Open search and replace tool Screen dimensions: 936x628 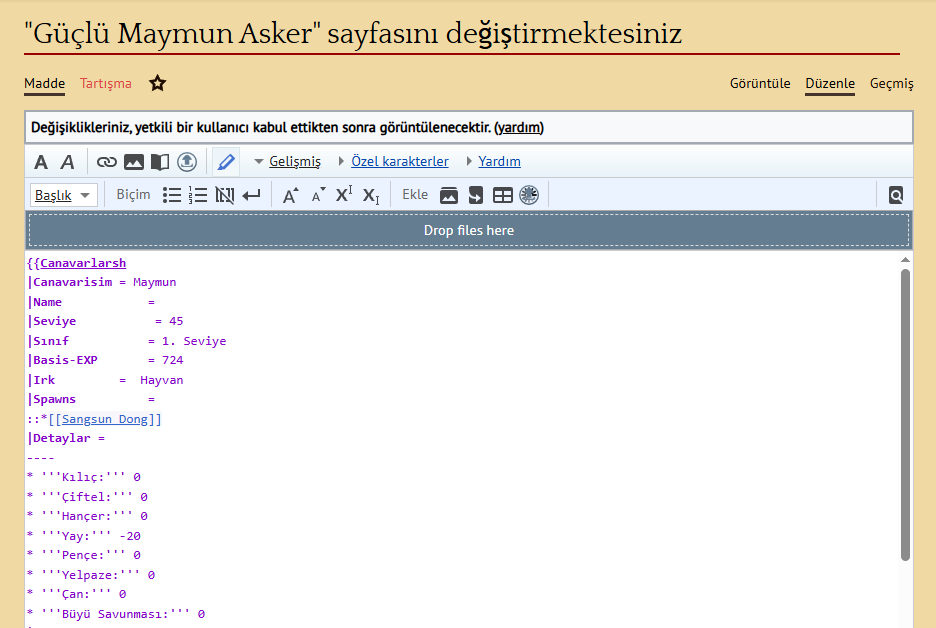[x=896, y=195]
